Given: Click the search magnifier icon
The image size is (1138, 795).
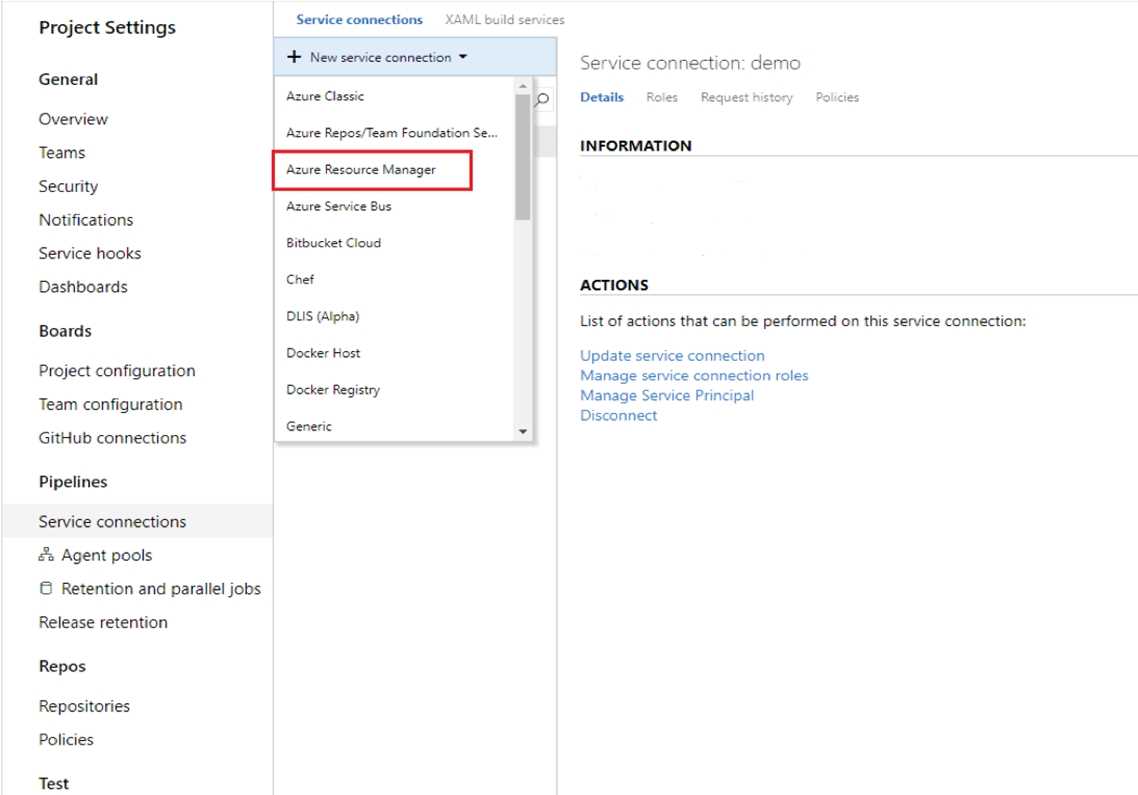Looking at the screenshot, I should (543, 100).
